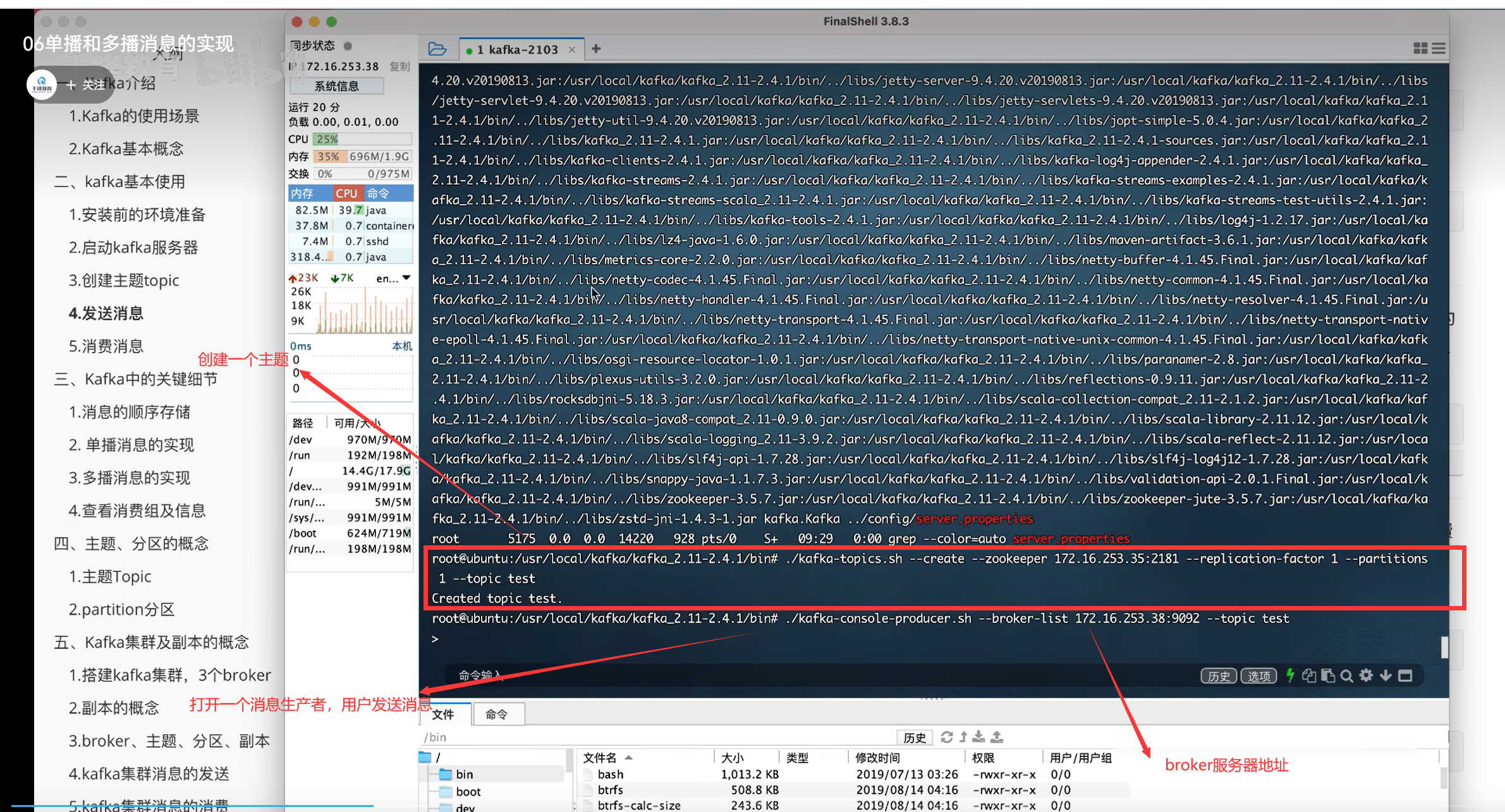
Task: Click the green lightning quick-command icon
Action: coord(1290,676)
